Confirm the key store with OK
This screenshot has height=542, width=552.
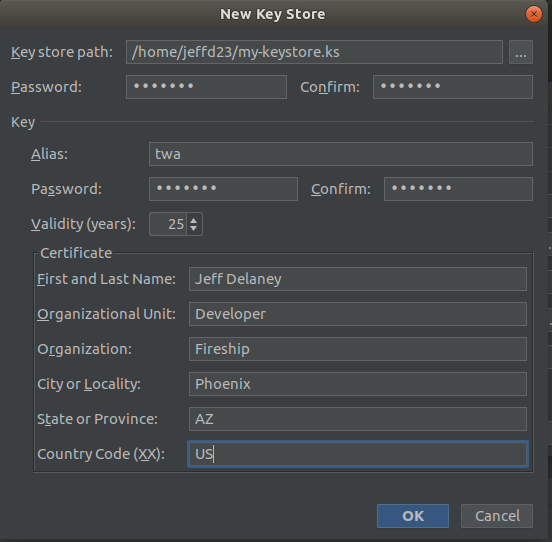click(413, 516)
